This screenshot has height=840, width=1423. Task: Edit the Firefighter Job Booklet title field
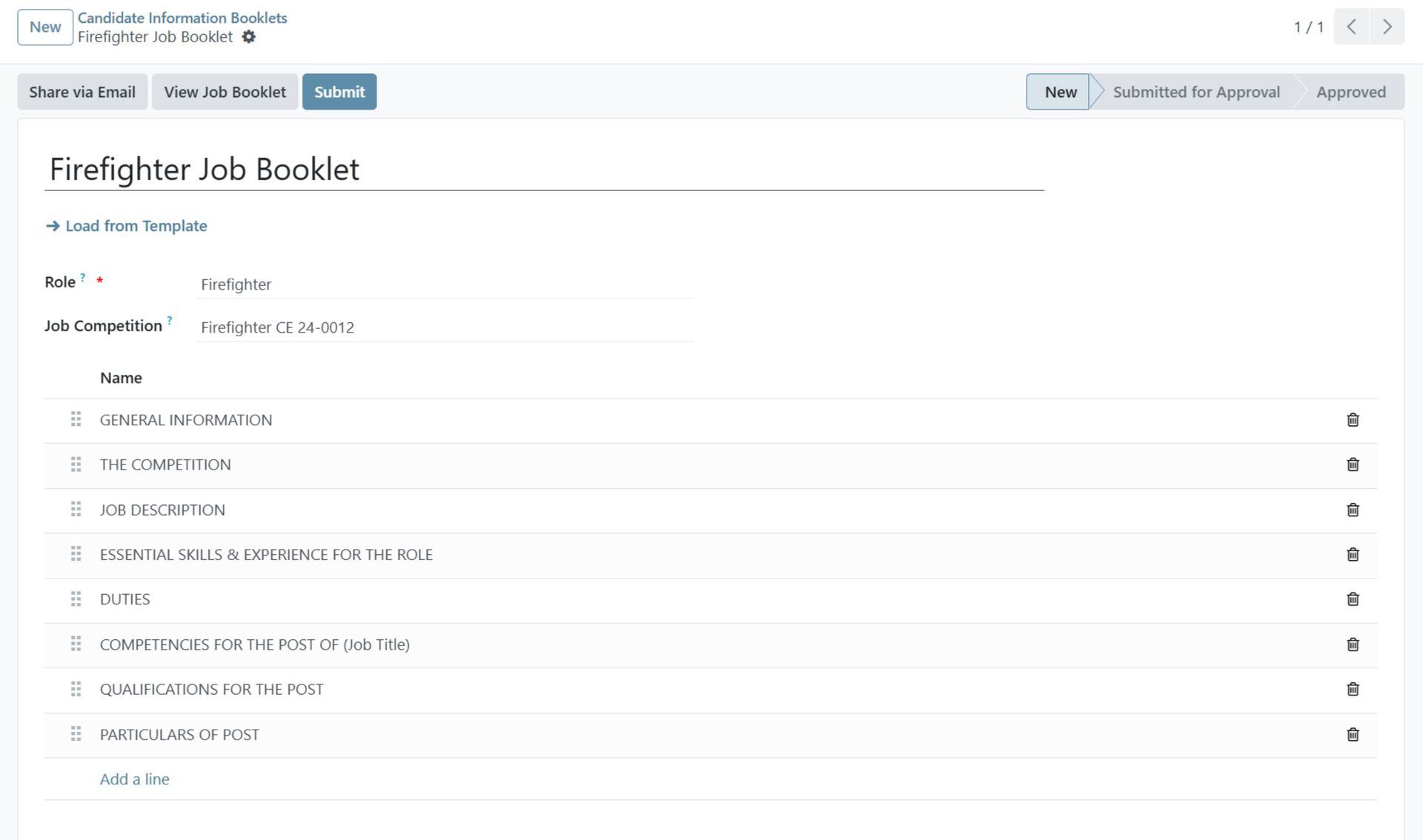(545, 170)
